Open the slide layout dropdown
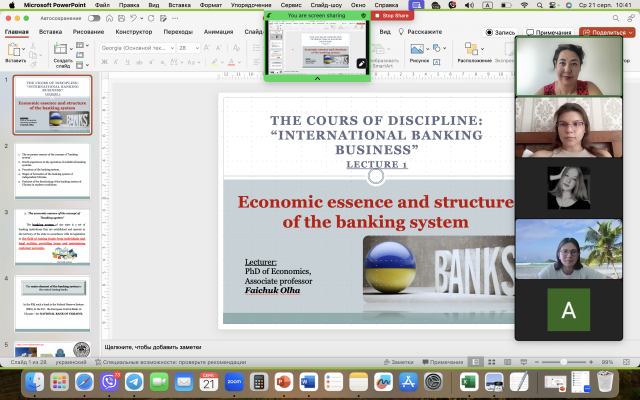 coord(82,45)
